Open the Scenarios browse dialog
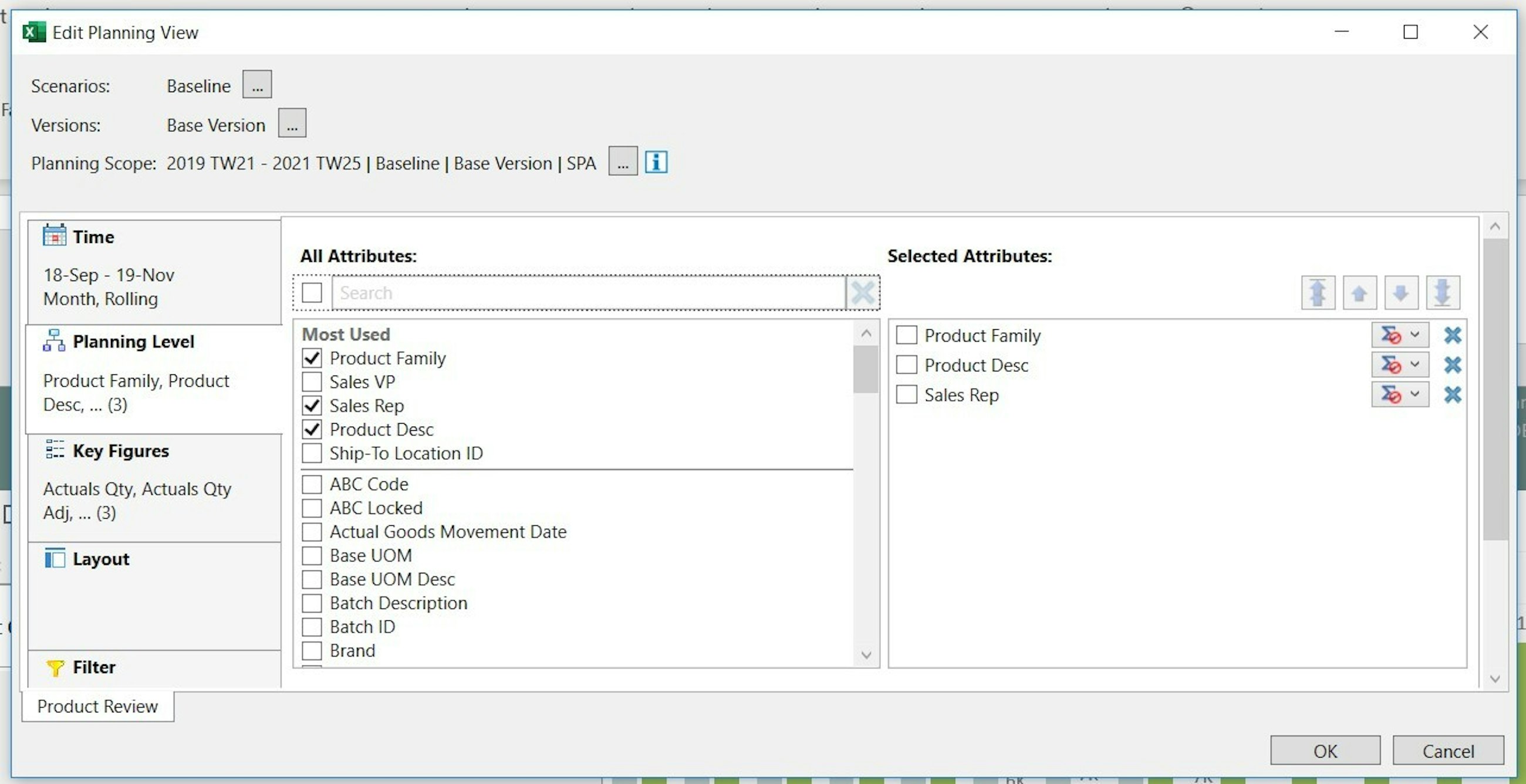This screenshot has width=1526, height=784. pos(256,83)
